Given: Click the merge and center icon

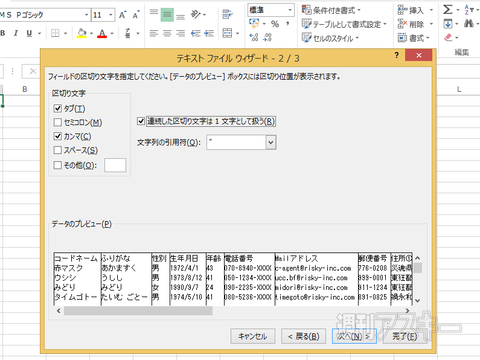Looking at the screenshot, I should [227, 33].
